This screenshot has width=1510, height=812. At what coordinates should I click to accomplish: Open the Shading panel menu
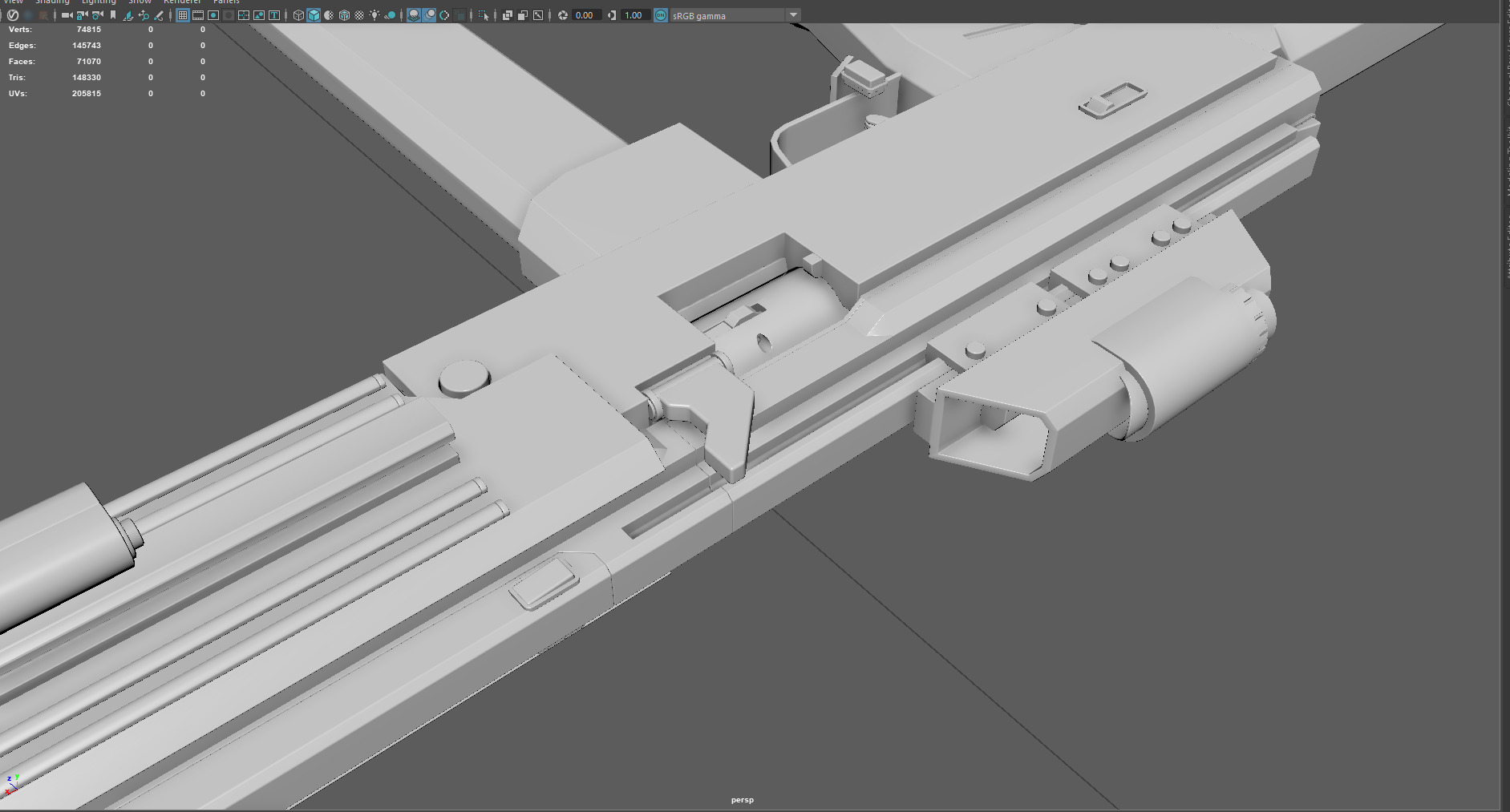point(52,2)
